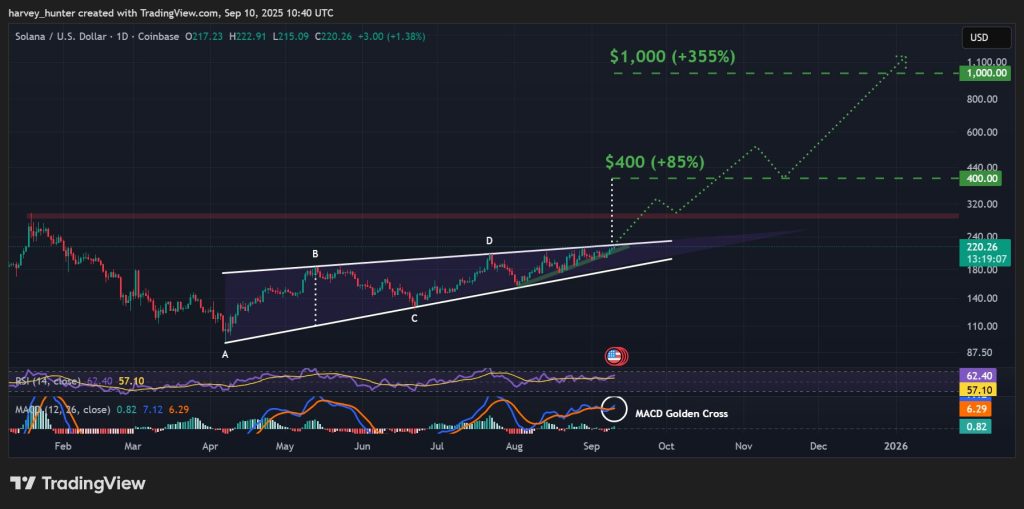Click the purple RSI value 62.40 tag
Viewport: 1024px width, 509px height.
pos(980,373)
